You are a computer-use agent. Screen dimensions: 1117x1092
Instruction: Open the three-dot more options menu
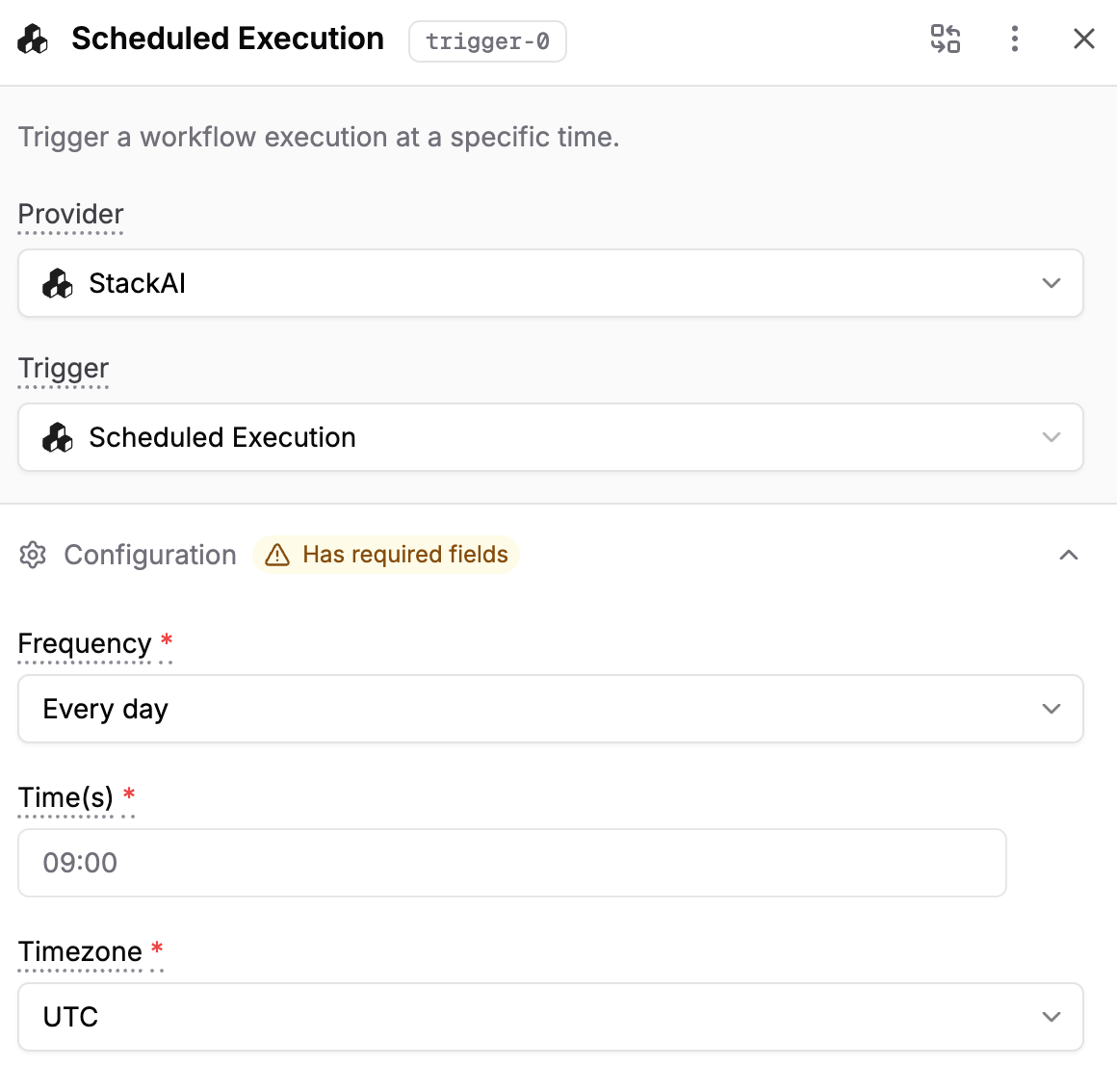(1014, 39)
